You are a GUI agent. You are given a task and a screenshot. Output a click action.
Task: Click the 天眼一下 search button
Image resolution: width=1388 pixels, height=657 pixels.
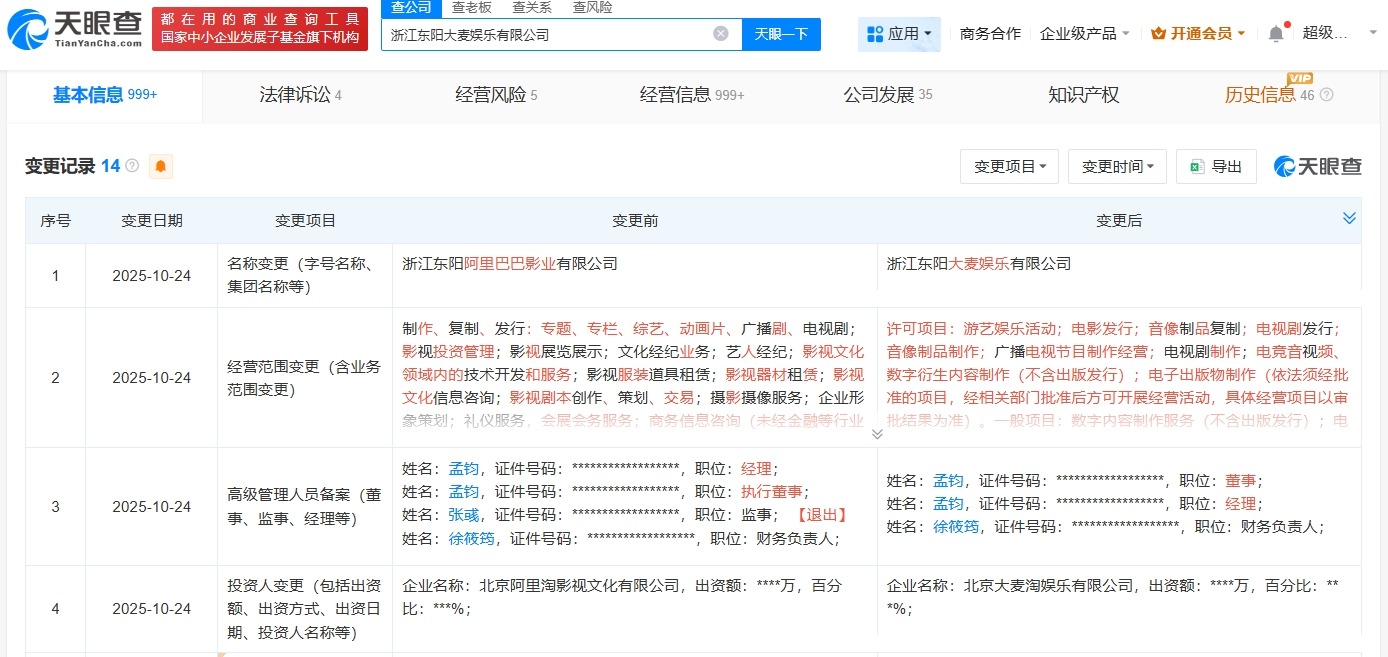point(781,33)
